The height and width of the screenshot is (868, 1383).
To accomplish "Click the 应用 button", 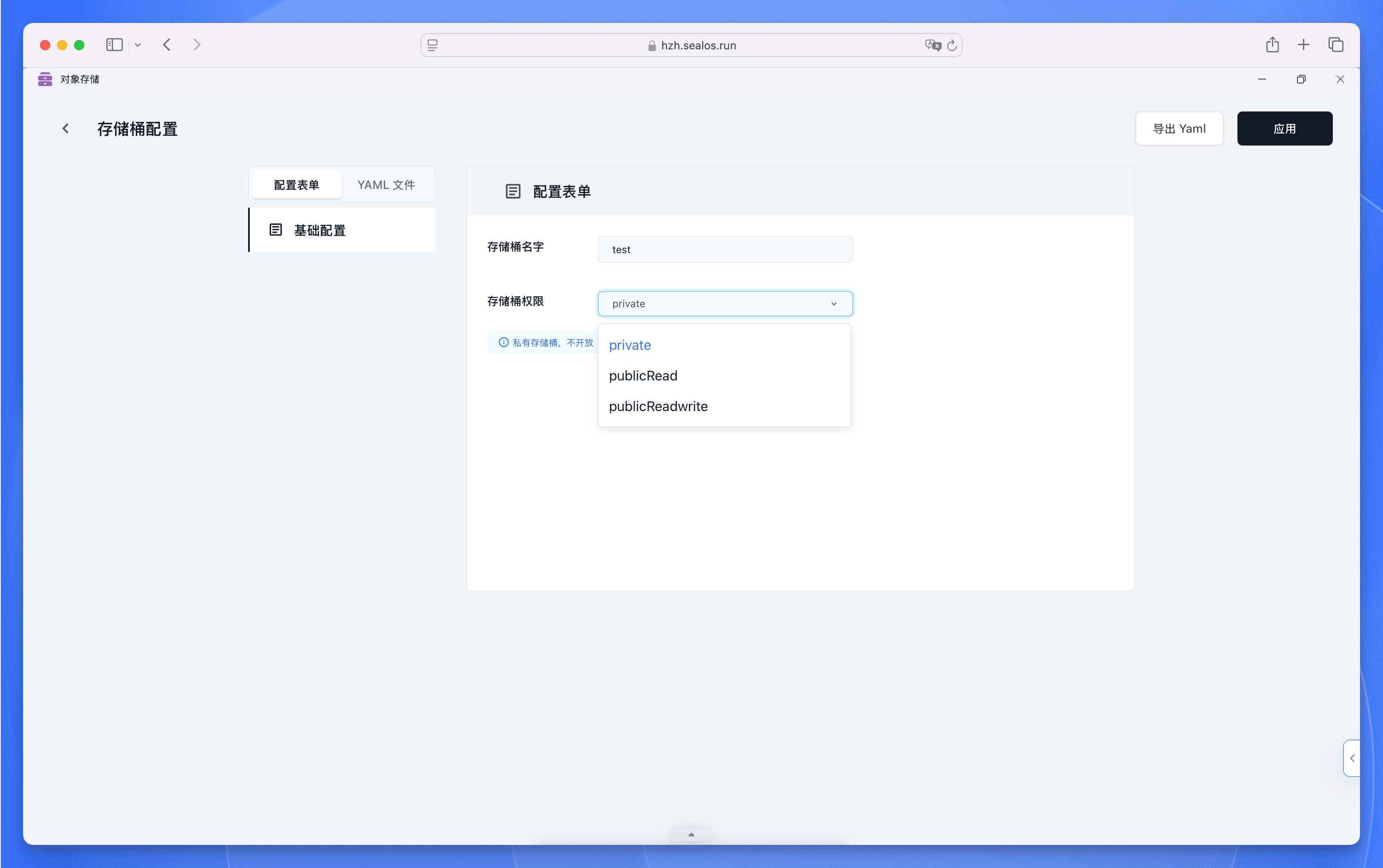I will [x=1285, y=128].
